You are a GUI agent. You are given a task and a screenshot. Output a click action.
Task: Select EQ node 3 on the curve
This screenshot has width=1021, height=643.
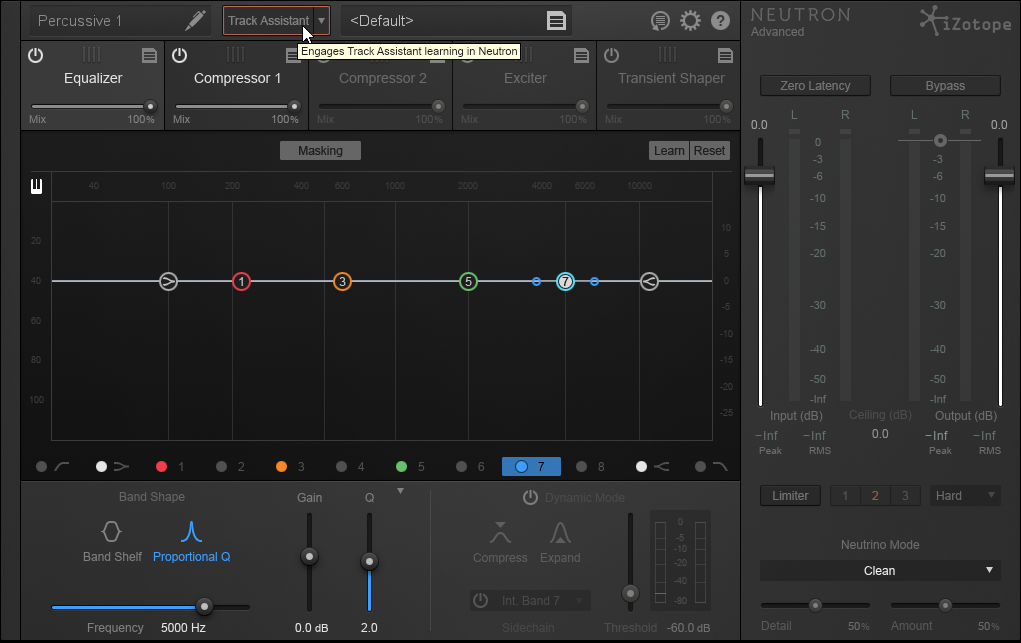tap(343, 281)
